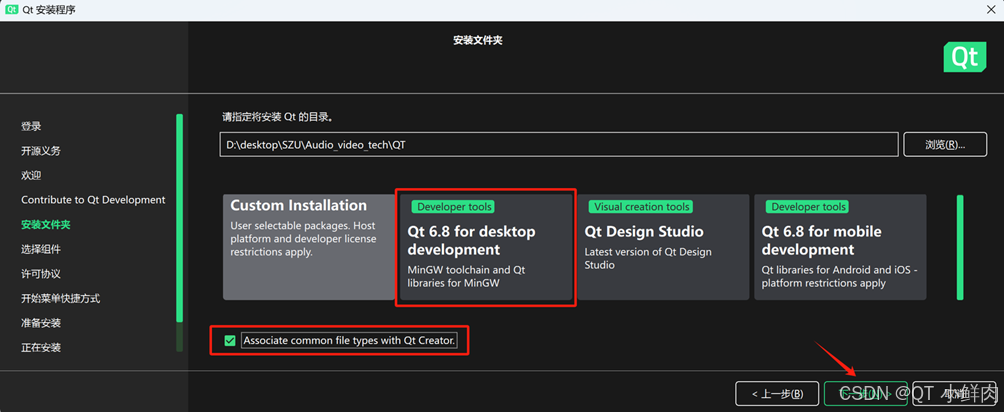Select 正在安装 step in the sidebar
The image size is (1004, 412).
(41, 347)
